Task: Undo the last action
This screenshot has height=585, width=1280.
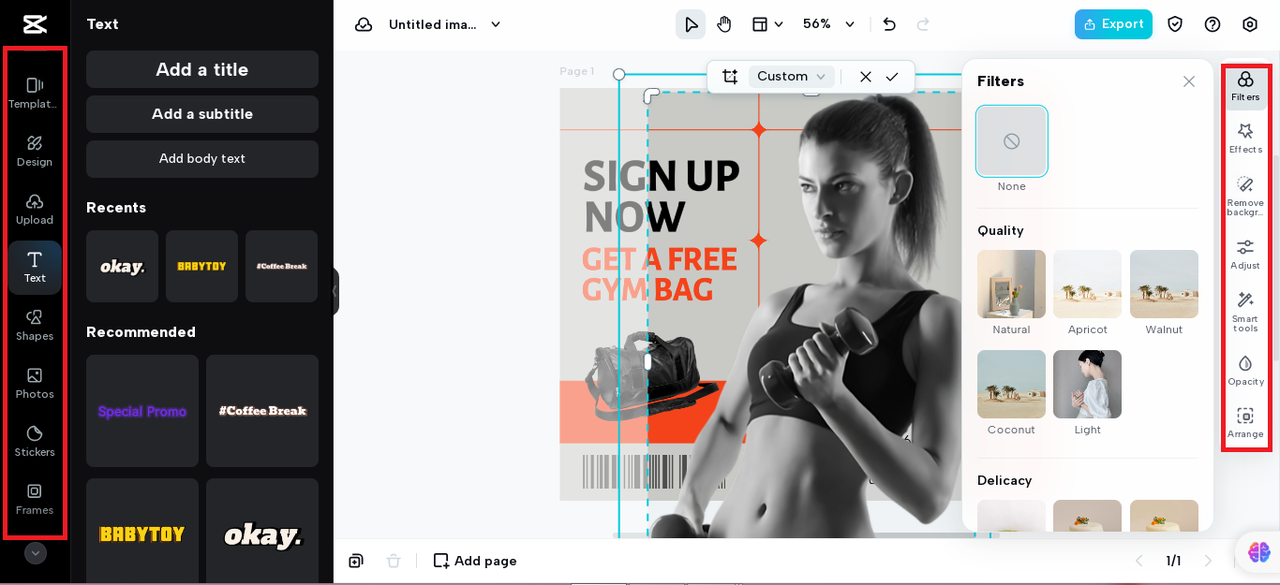Action: [889, 24]
